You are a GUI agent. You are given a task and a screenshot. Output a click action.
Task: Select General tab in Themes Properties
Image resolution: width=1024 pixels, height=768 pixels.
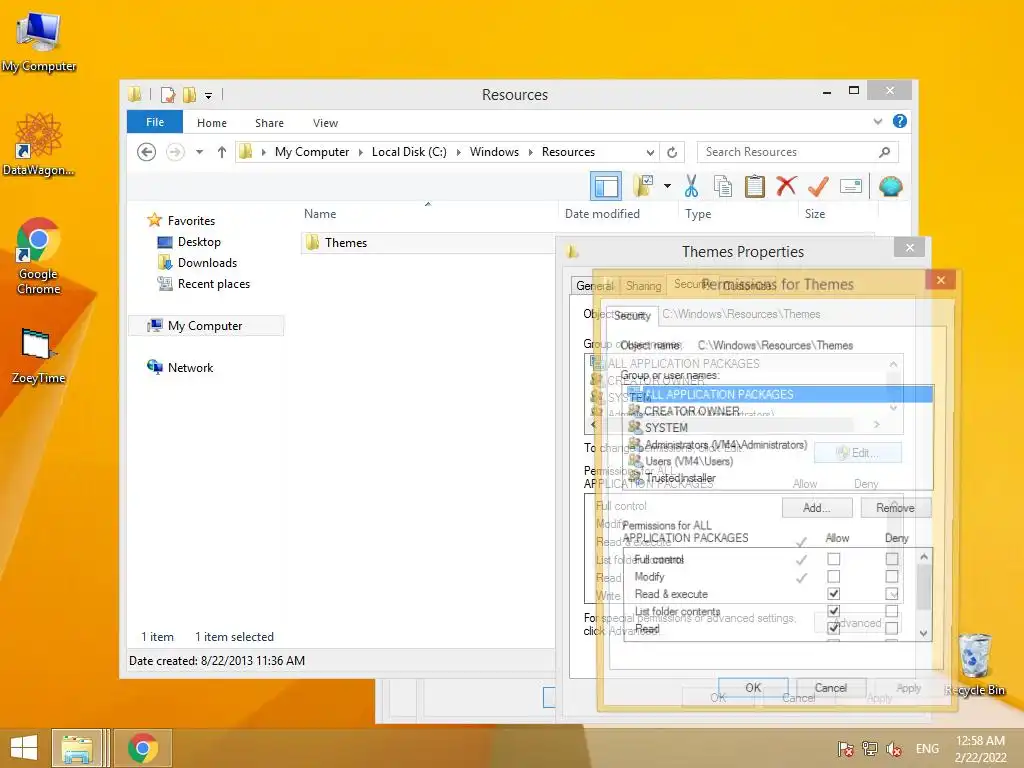point(594,285)
